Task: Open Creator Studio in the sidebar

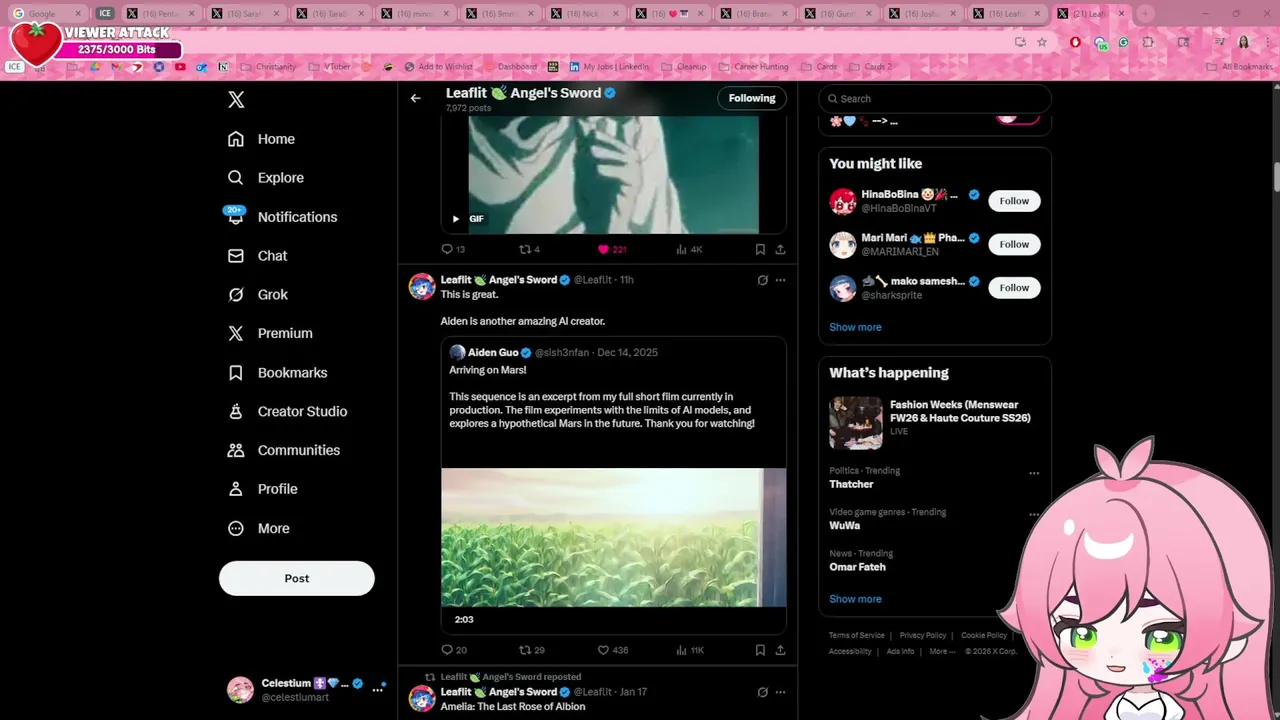Action: pos(287,411)
